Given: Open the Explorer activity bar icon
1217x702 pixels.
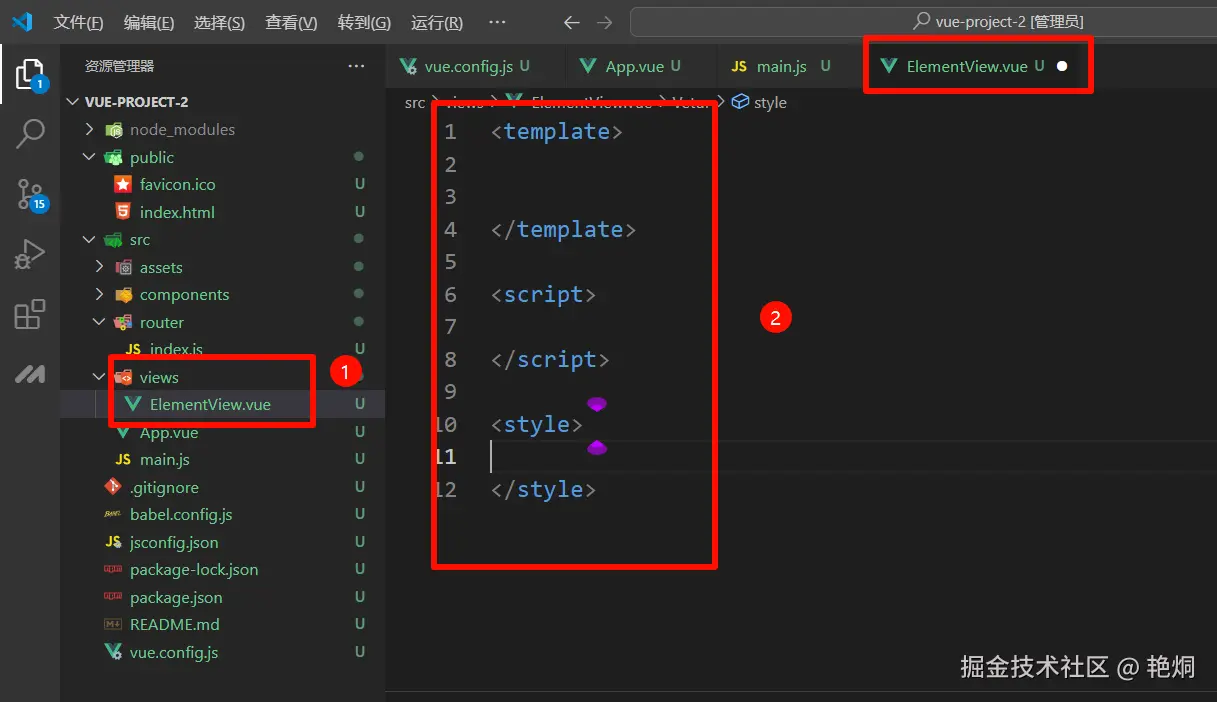Looking at the screenshot, I should [30, 74].
